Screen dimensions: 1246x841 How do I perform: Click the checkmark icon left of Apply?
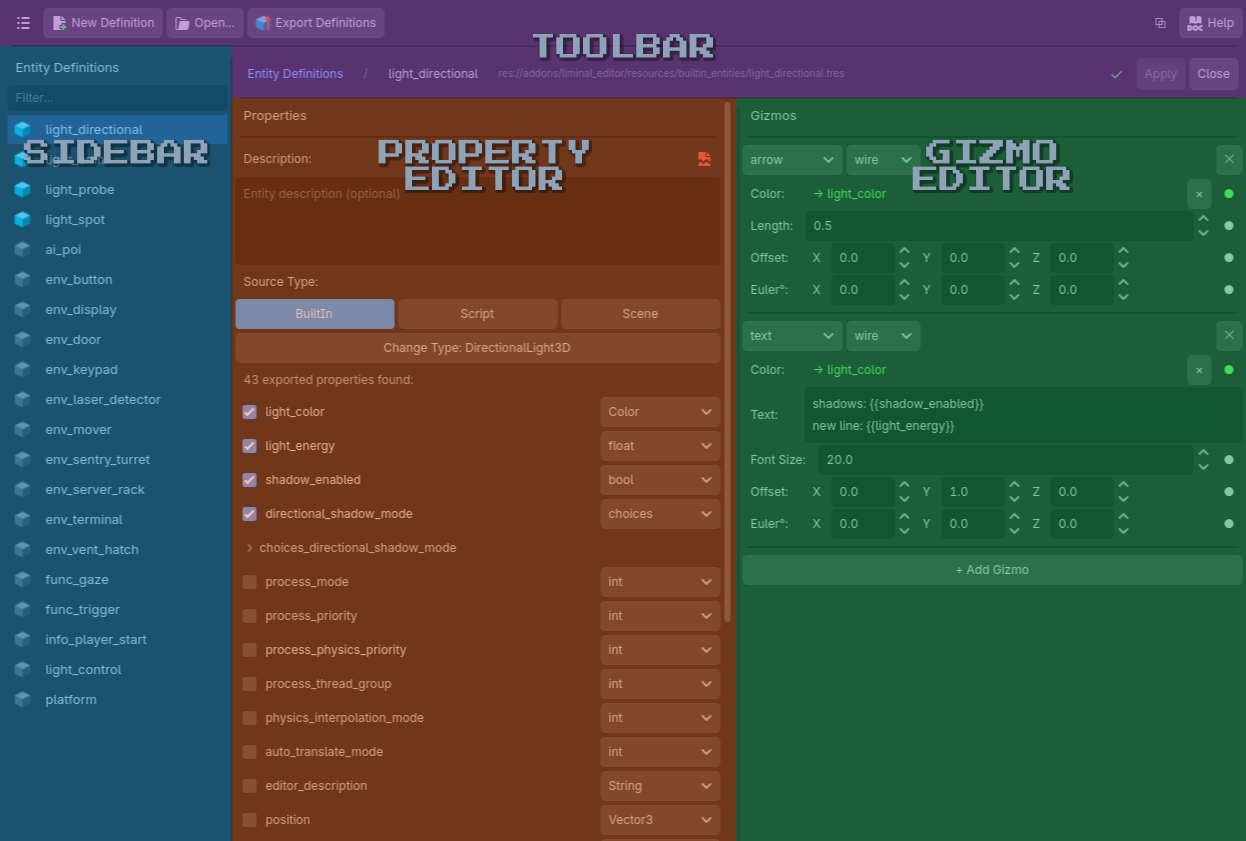pos(1116,74)
